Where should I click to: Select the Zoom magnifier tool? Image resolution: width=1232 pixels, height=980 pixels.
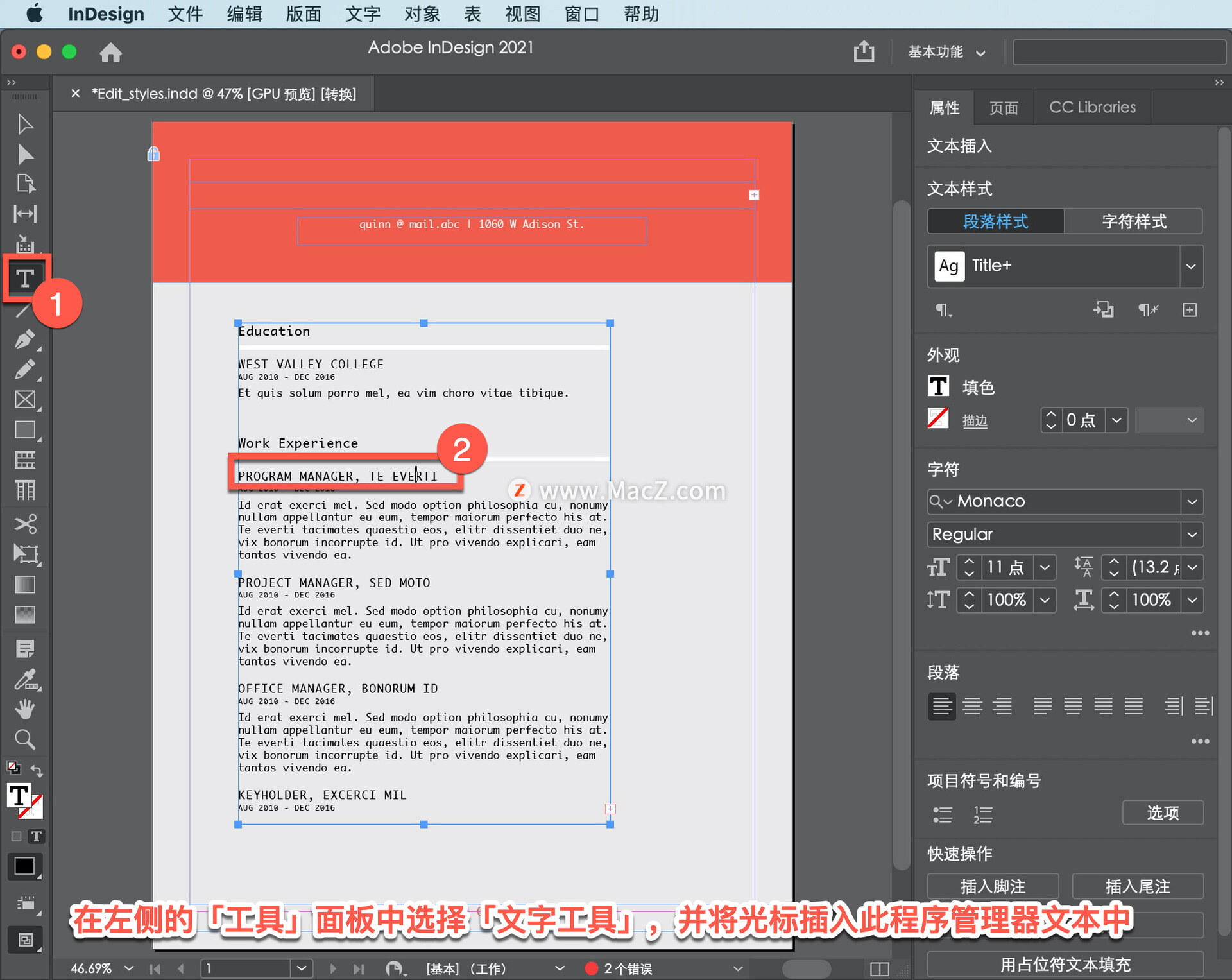click(x=25, y=739)
